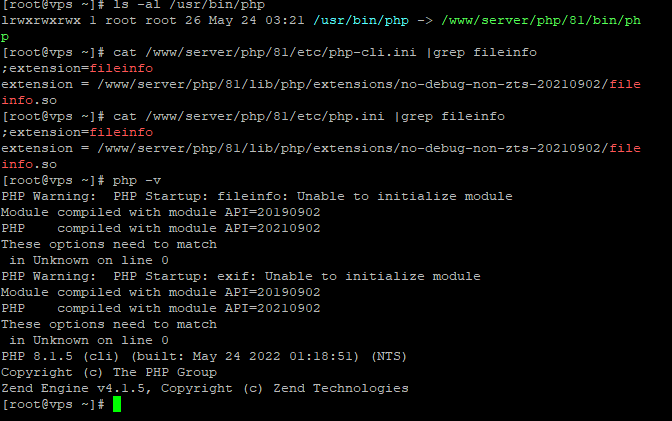
Task: Click the last '[root@vps ~]#' prompt
Action: [x=53, y=404]
